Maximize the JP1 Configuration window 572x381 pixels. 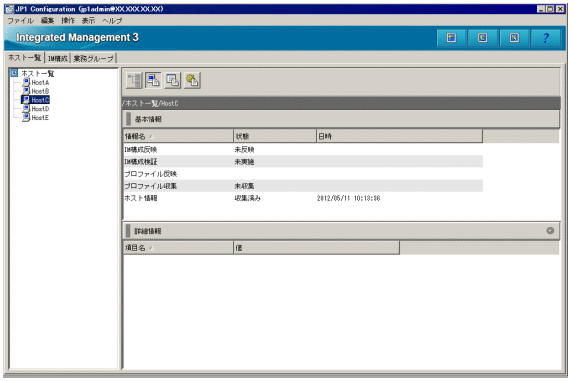pyautogui.click(x=550, y=9)
